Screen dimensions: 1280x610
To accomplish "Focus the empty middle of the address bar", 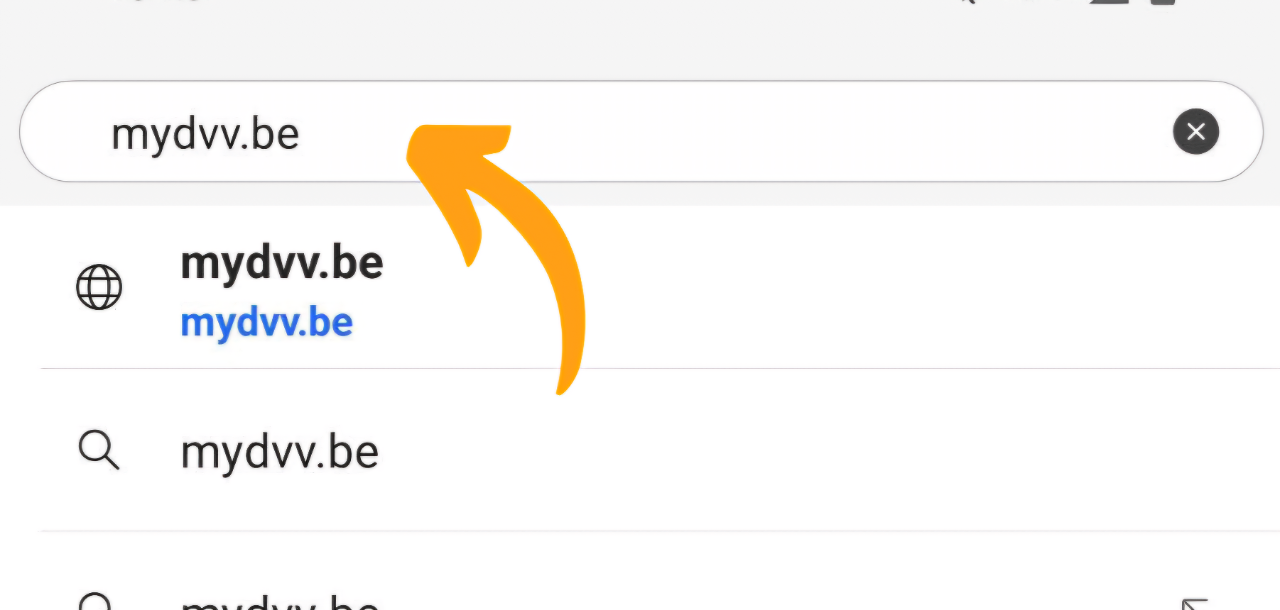I will (x=800, y=131).
